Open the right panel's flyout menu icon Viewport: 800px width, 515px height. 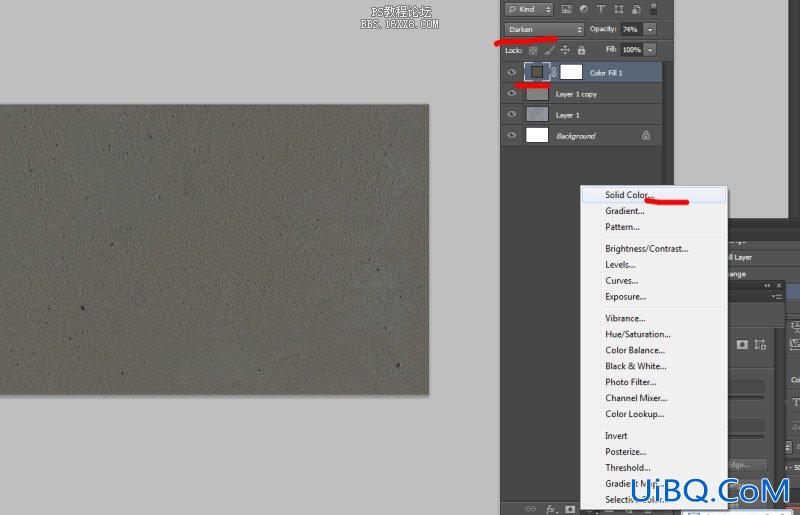(x=777, y=296)
